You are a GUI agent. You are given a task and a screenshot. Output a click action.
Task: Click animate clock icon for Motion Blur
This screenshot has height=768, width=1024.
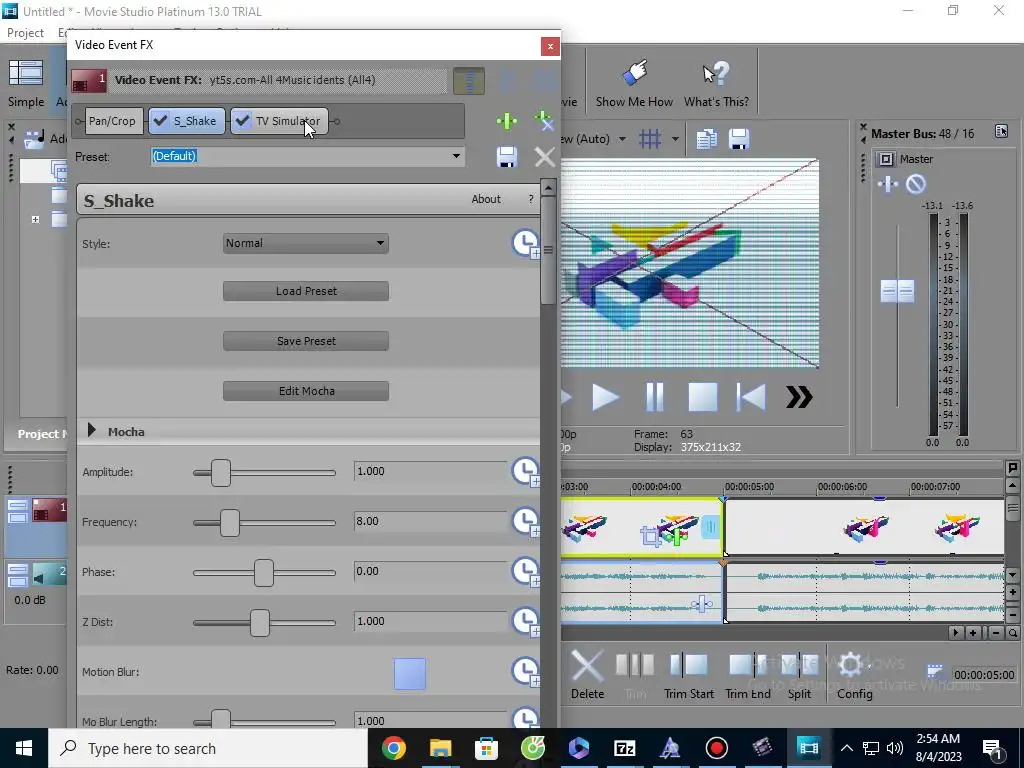tap(526, 671)
